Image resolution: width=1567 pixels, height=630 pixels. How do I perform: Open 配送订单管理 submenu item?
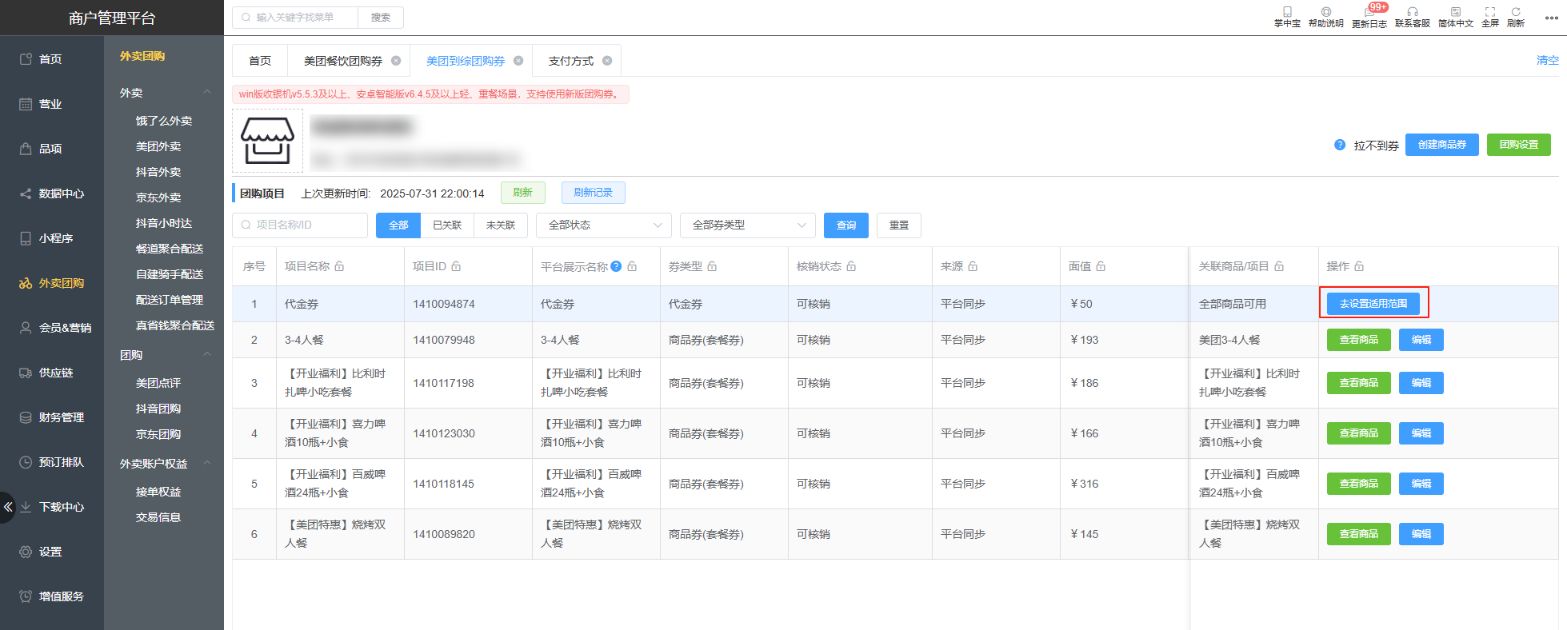169,299
